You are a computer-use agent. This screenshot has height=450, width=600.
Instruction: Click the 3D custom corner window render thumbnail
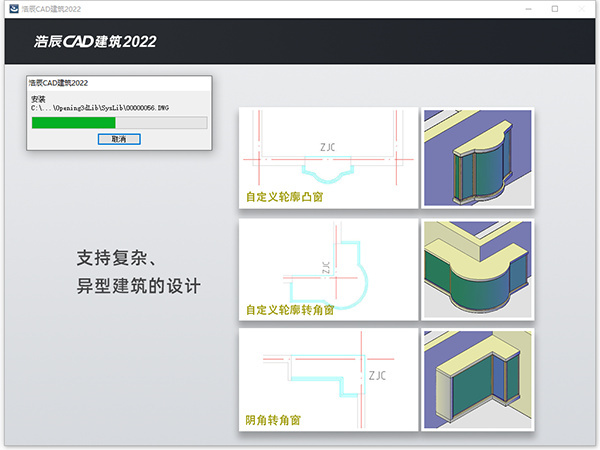pyautogui.click(x=478, y=269)
